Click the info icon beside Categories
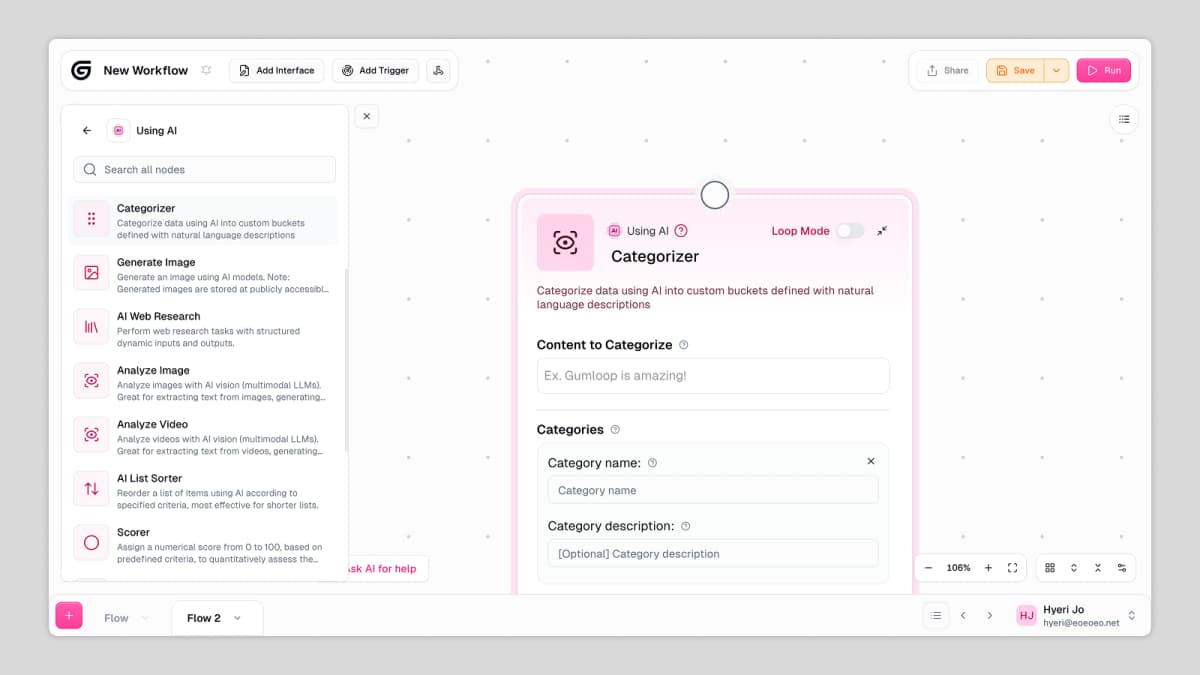 615,430
